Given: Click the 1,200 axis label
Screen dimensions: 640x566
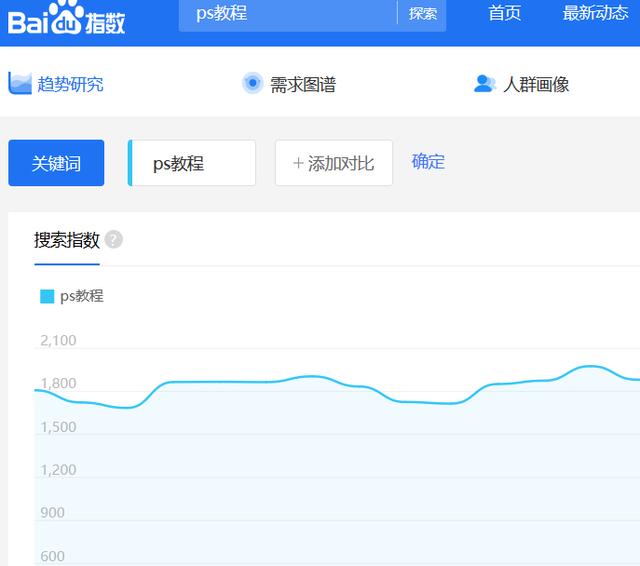Looking at the screenshot, I should pos(58,470).
